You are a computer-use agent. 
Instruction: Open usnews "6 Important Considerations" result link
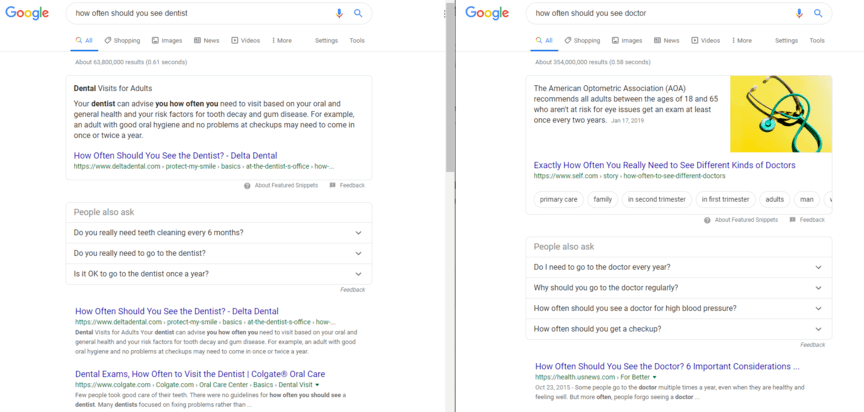click(x=667, y=366)
